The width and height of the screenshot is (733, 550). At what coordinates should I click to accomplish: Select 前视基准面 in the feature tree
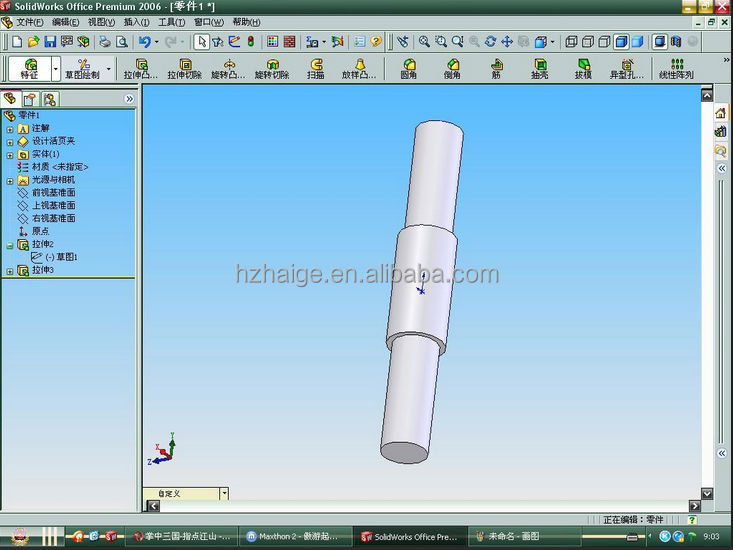tap(53, 192)
